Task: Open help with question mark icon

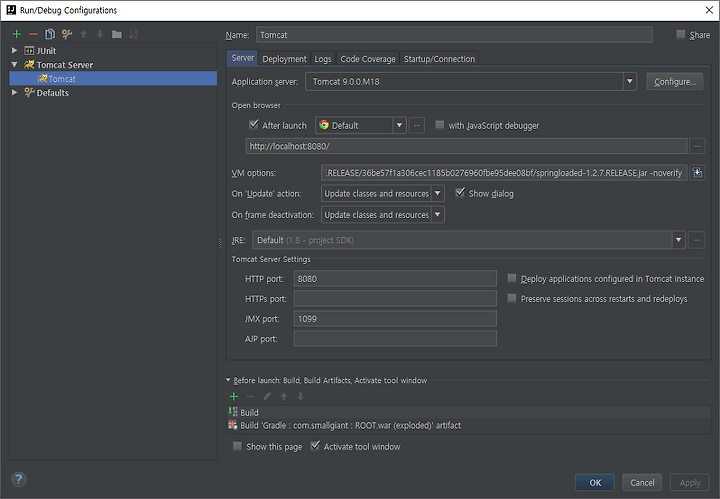Action: (x=18, y=479)
